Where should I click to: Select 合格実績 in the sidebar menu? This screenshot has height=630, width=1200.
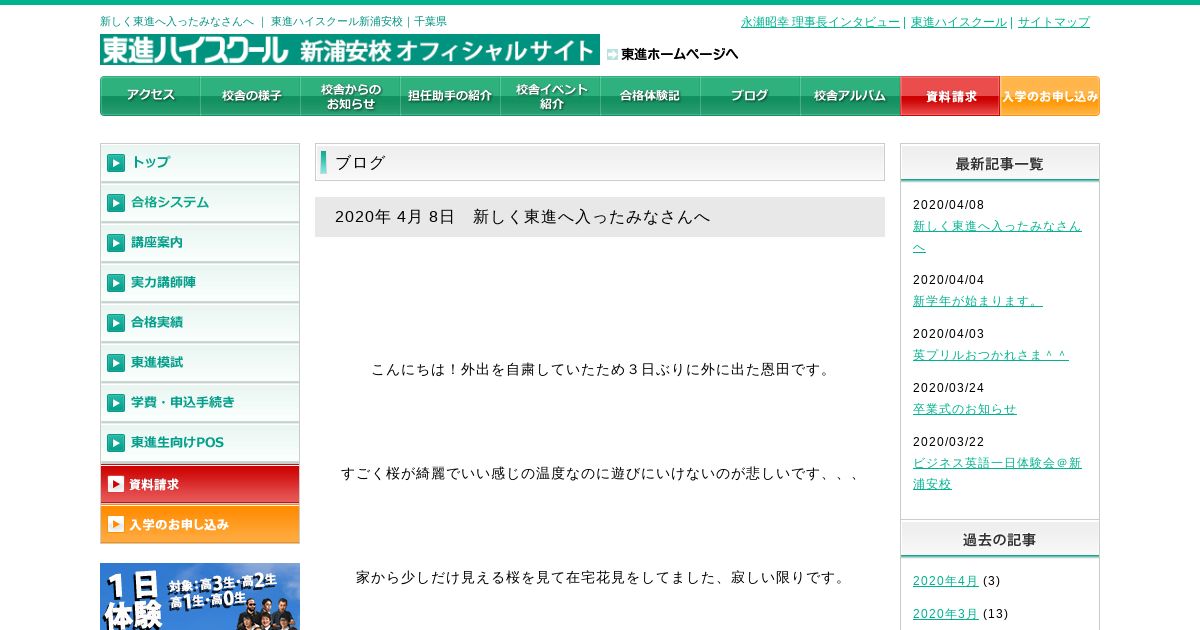(x=200, y=322)
